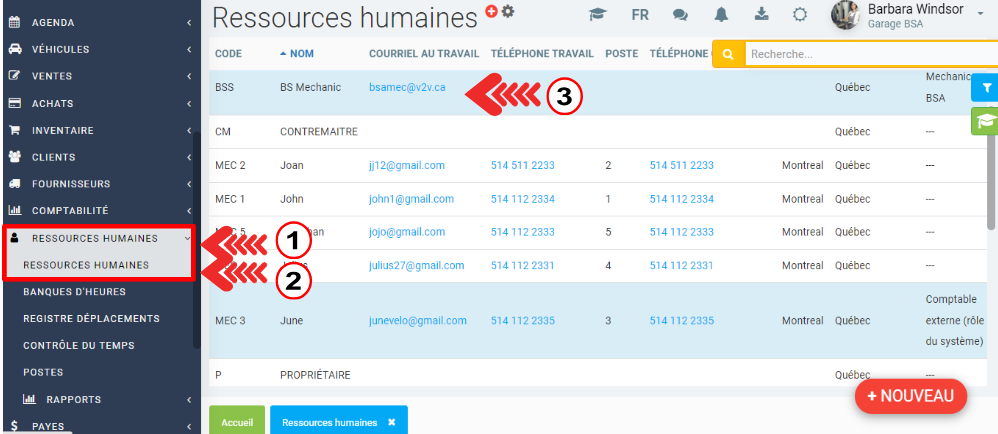
Task: Go to the Accueil tab
Action: (x=237, y=422)
